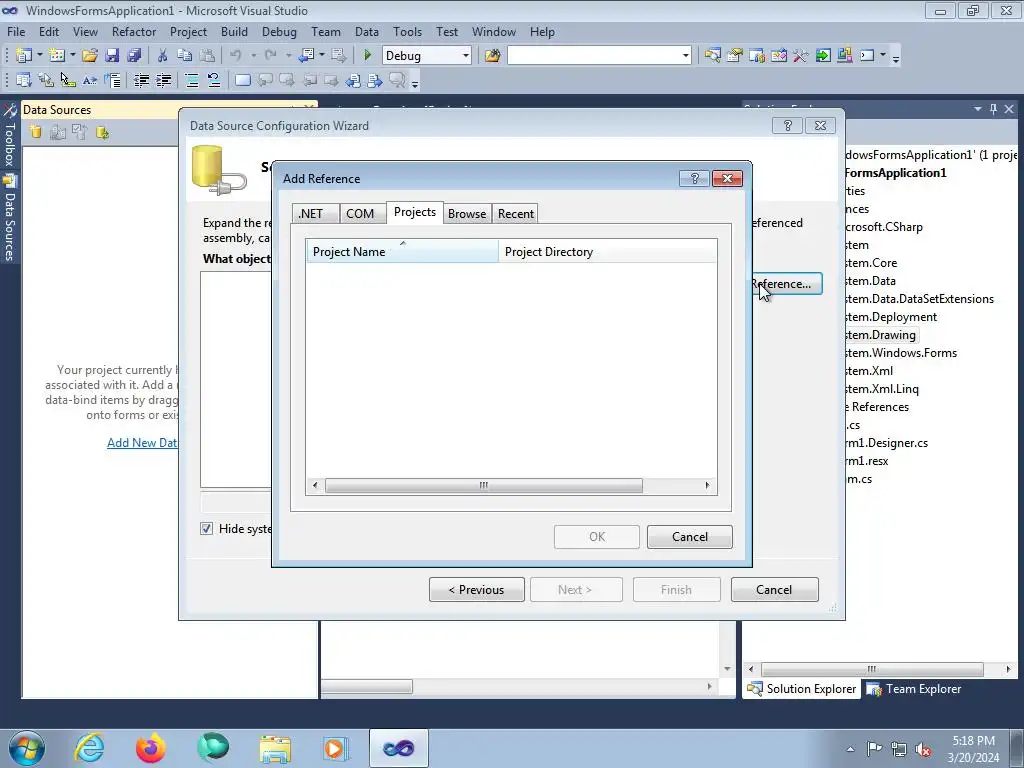The width and height of the screenshot is (1024, 768).
Task: Sort by the Project Directory column header
Action: point(607,251)
